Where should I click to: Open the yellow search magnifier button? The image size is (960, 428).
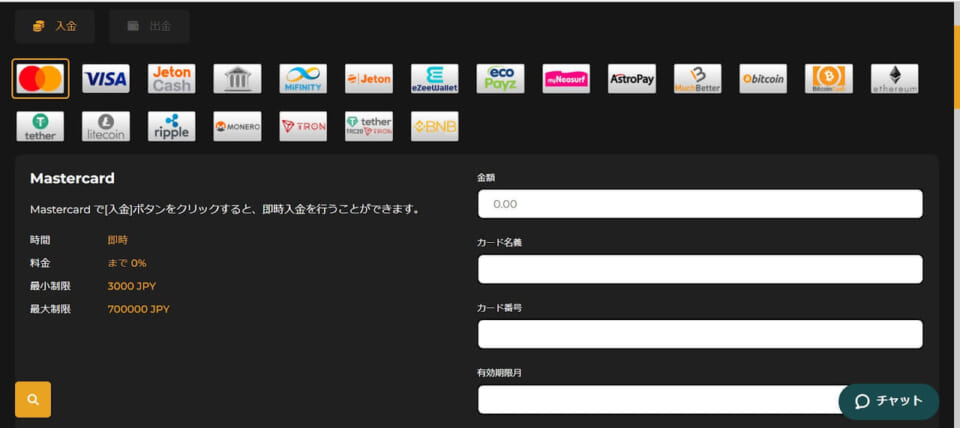33,399
